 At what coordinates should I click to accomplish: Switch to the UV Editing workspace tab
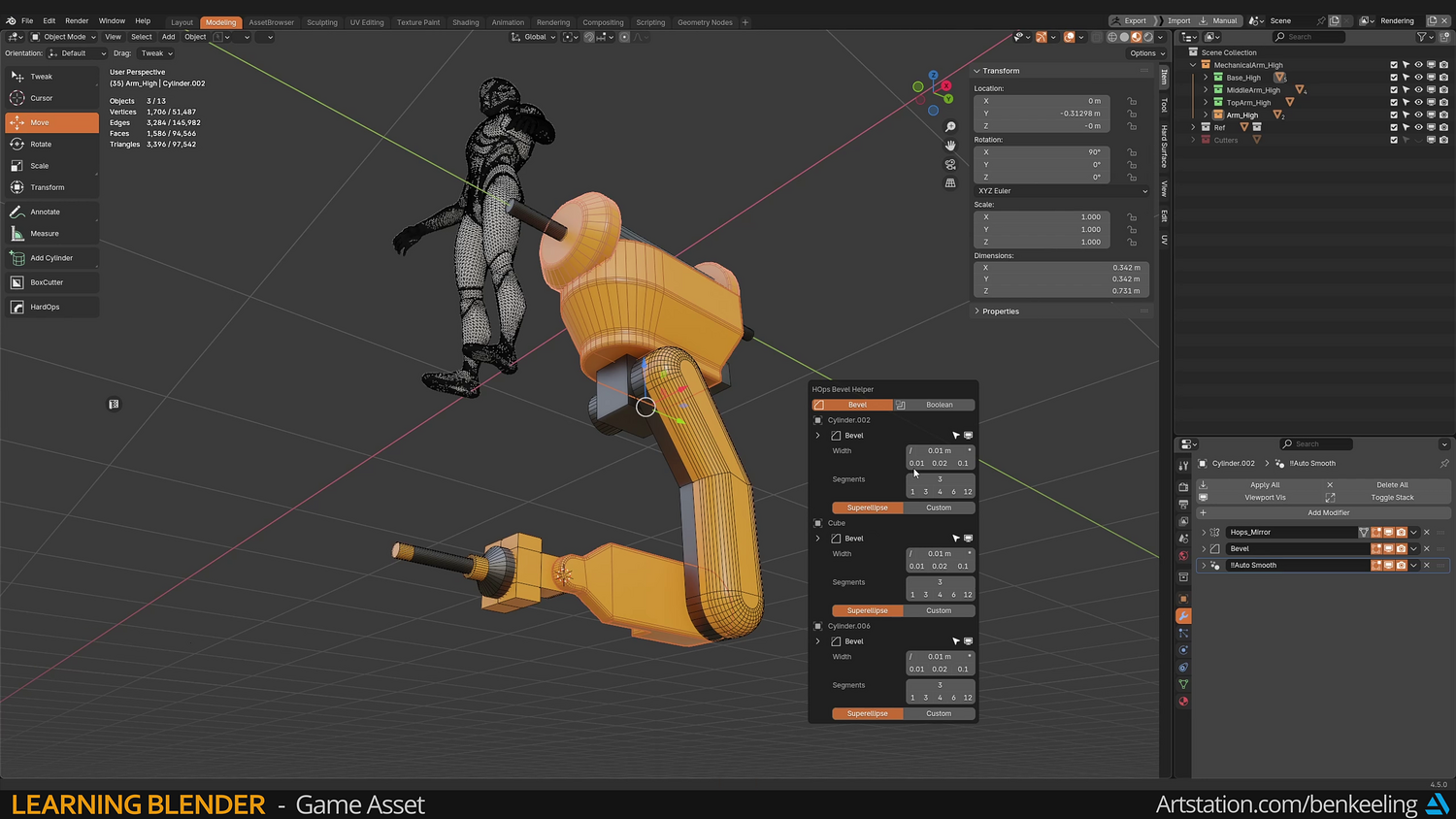[x=367, y=22]
